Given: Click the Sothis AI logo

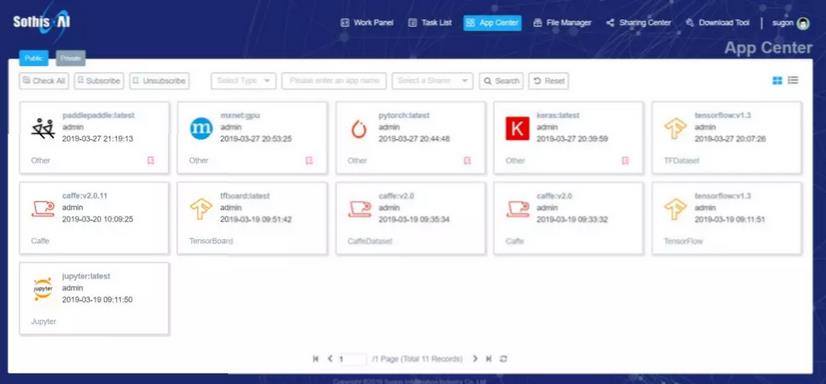Looking at the screenshot, I should (42, 22).
